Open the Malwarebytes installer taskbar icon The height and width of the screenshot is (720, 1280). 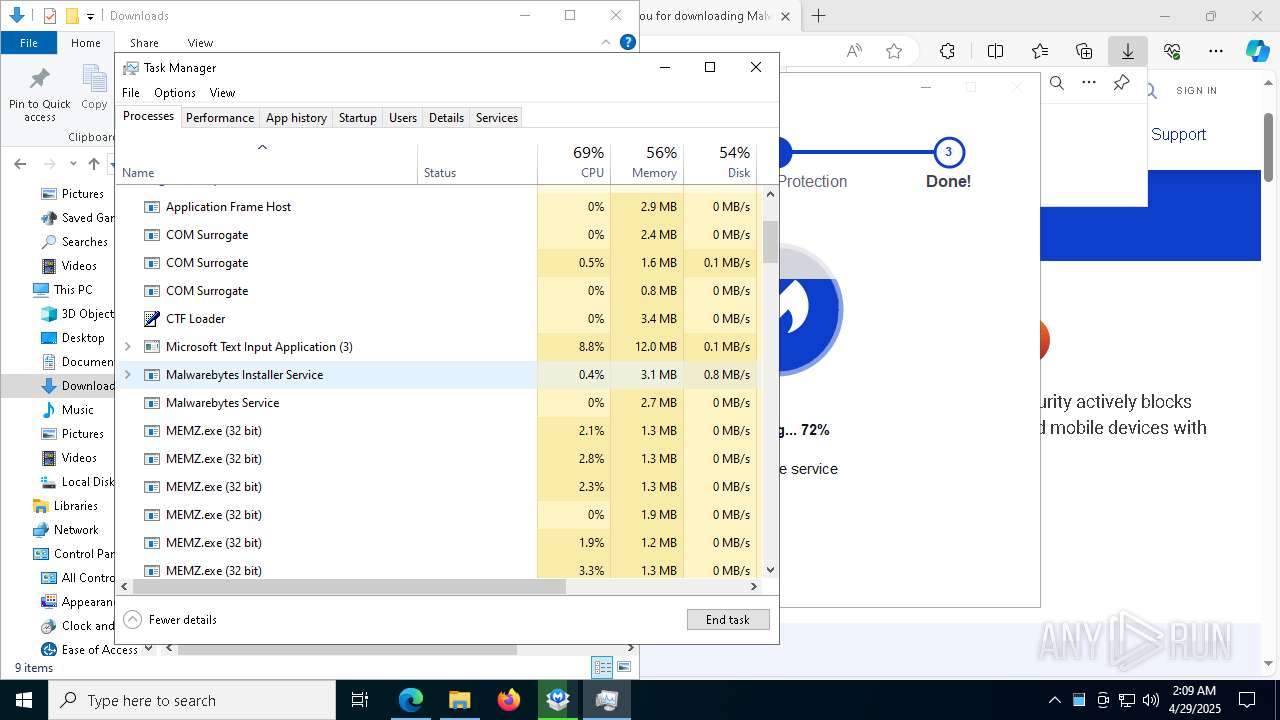[558, 700]
